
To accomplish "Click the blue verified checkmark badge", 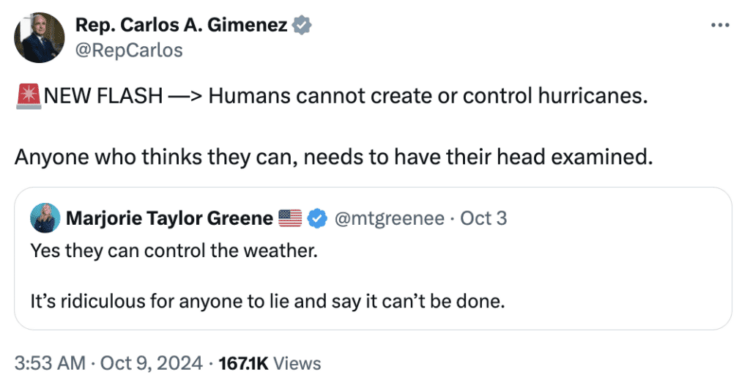I will (317, 219).
